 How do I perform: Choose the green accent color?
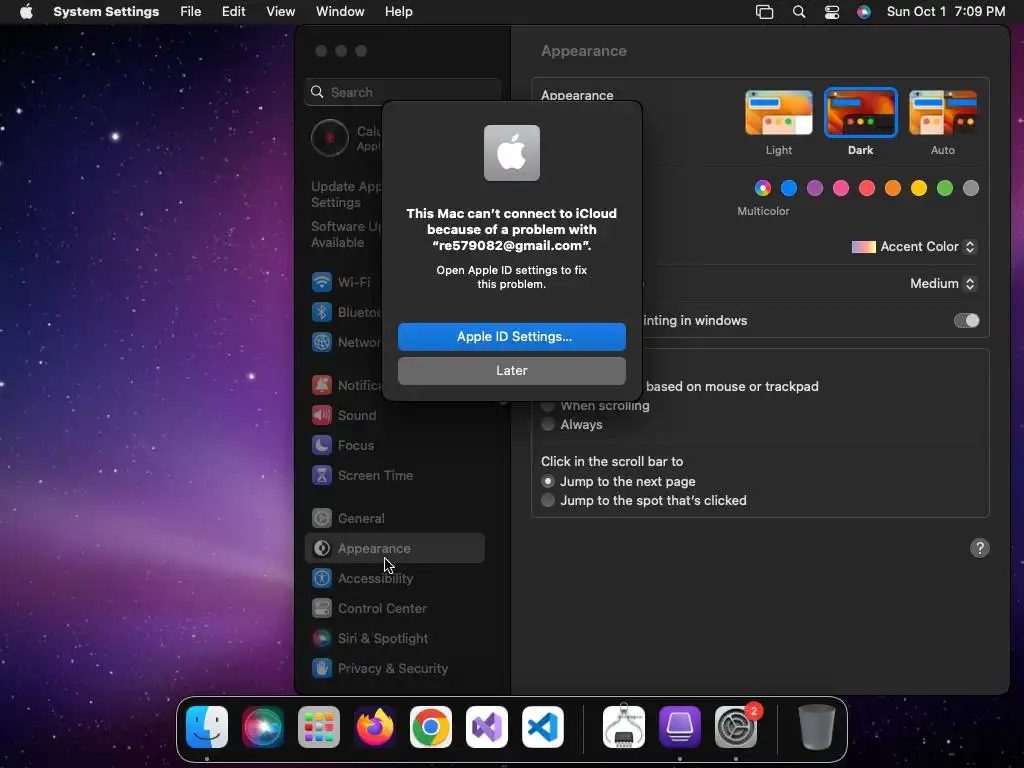pyautogui.click(x=945, y=188)
